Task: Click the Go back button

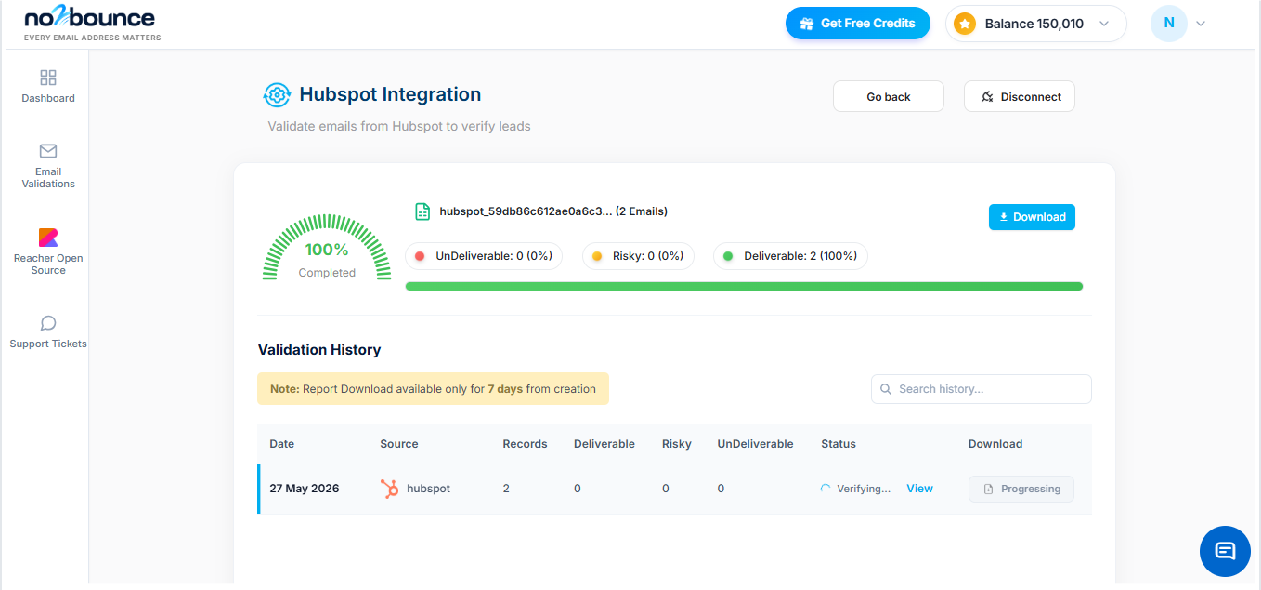Action: [888, 97]
